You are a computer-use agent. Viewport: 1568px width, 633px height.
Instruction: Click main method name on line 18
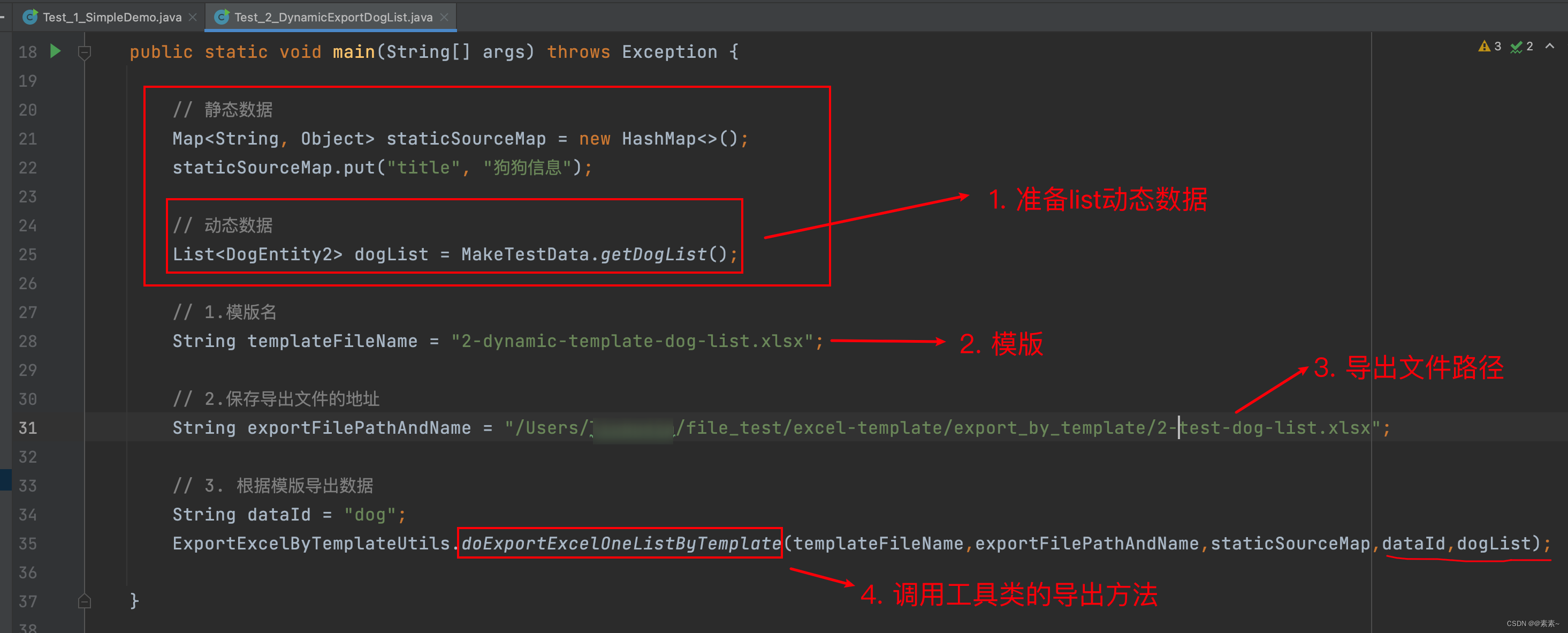[354, 52]
